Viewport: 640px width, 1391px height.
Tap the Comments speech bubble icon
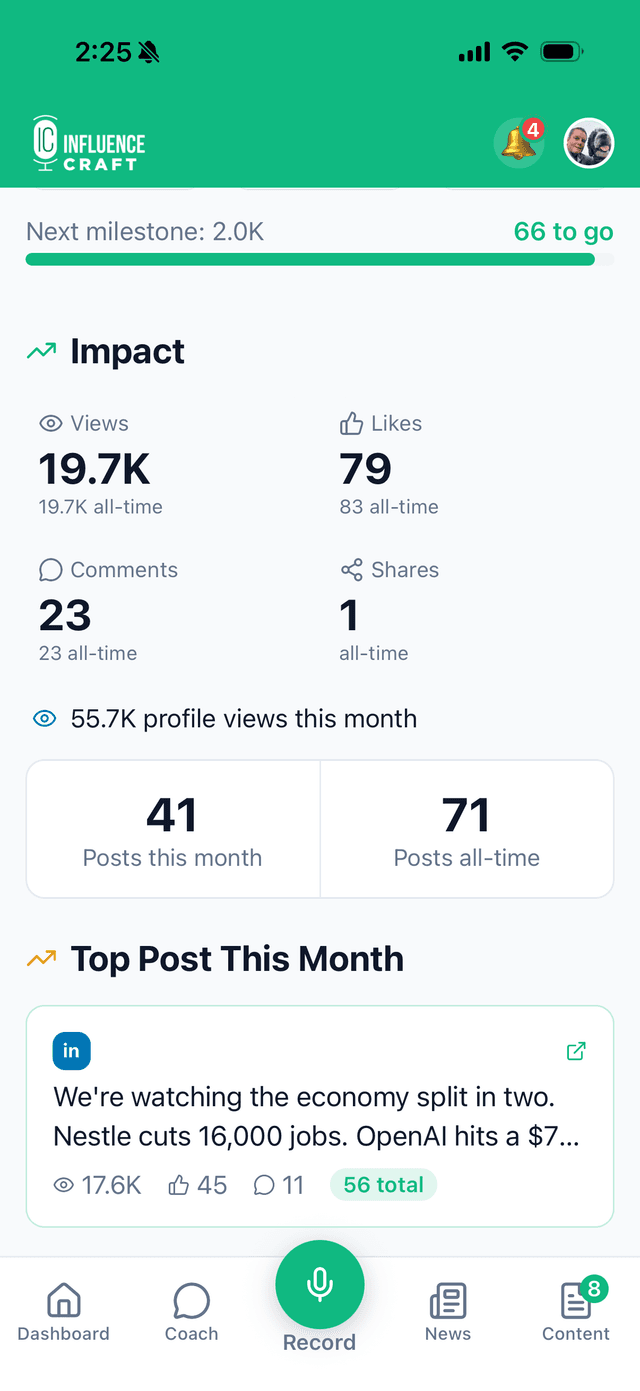51,570
